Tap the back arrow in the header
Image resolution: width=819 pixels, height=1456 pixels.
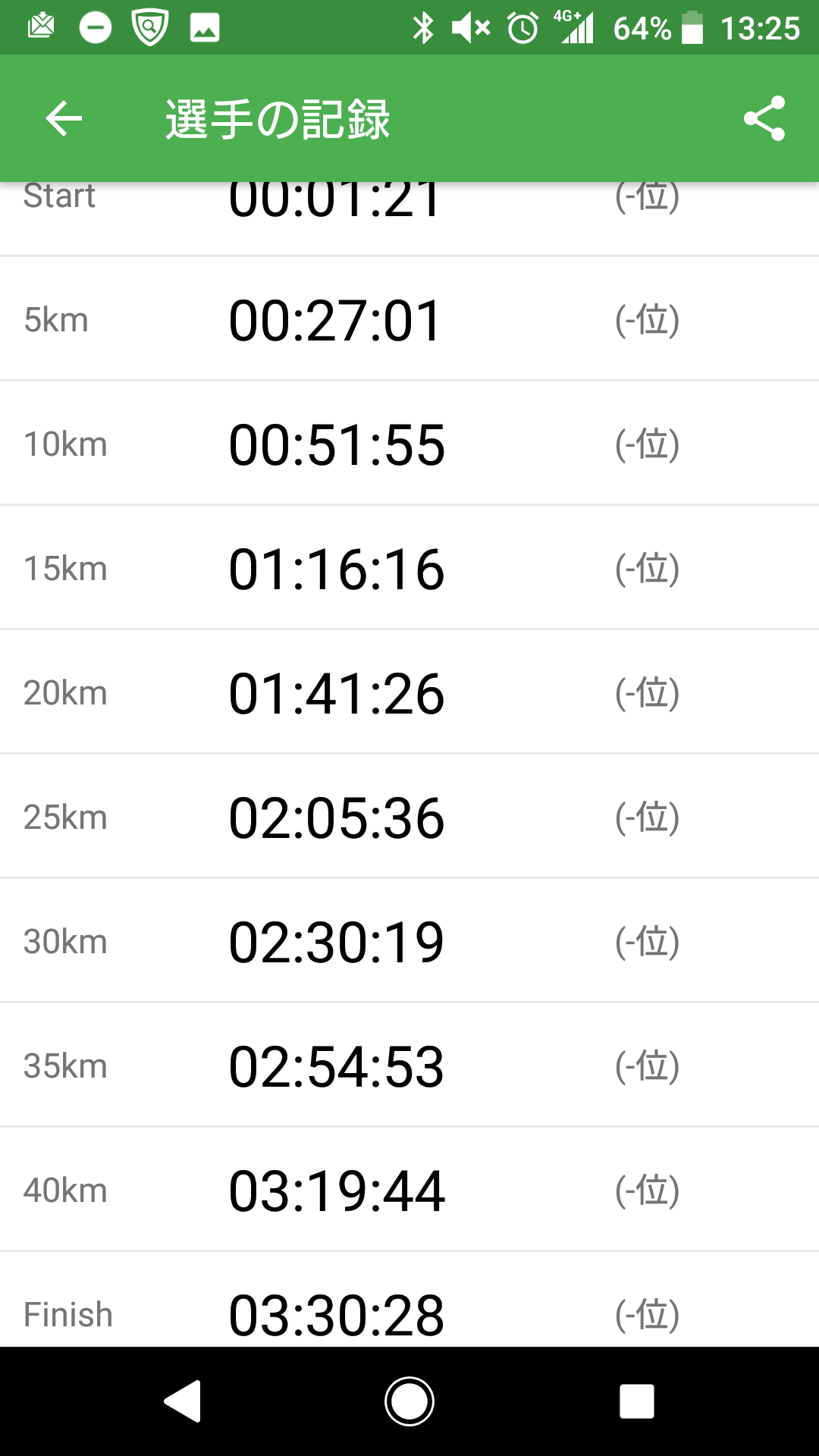64,119
